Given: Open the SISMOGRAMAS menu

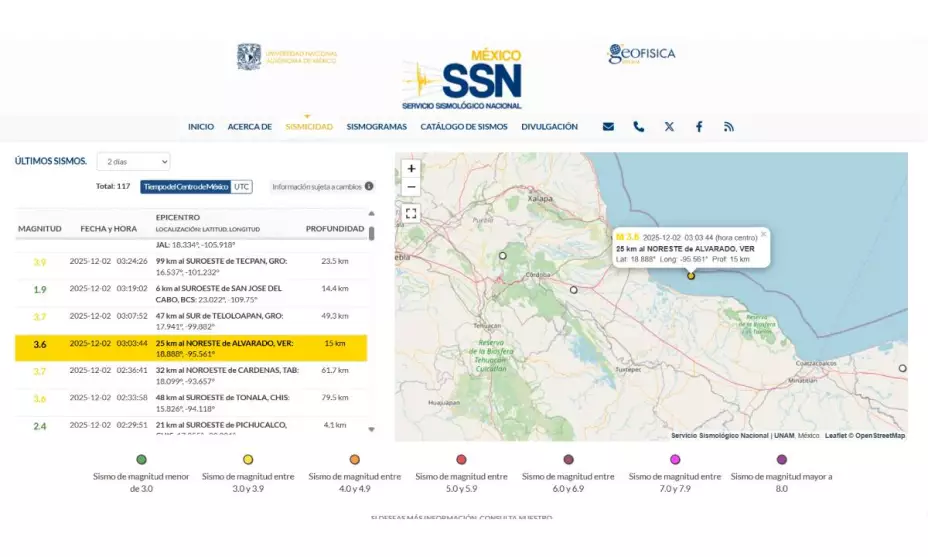Looking at the screenshot, I should click(376, 127).
